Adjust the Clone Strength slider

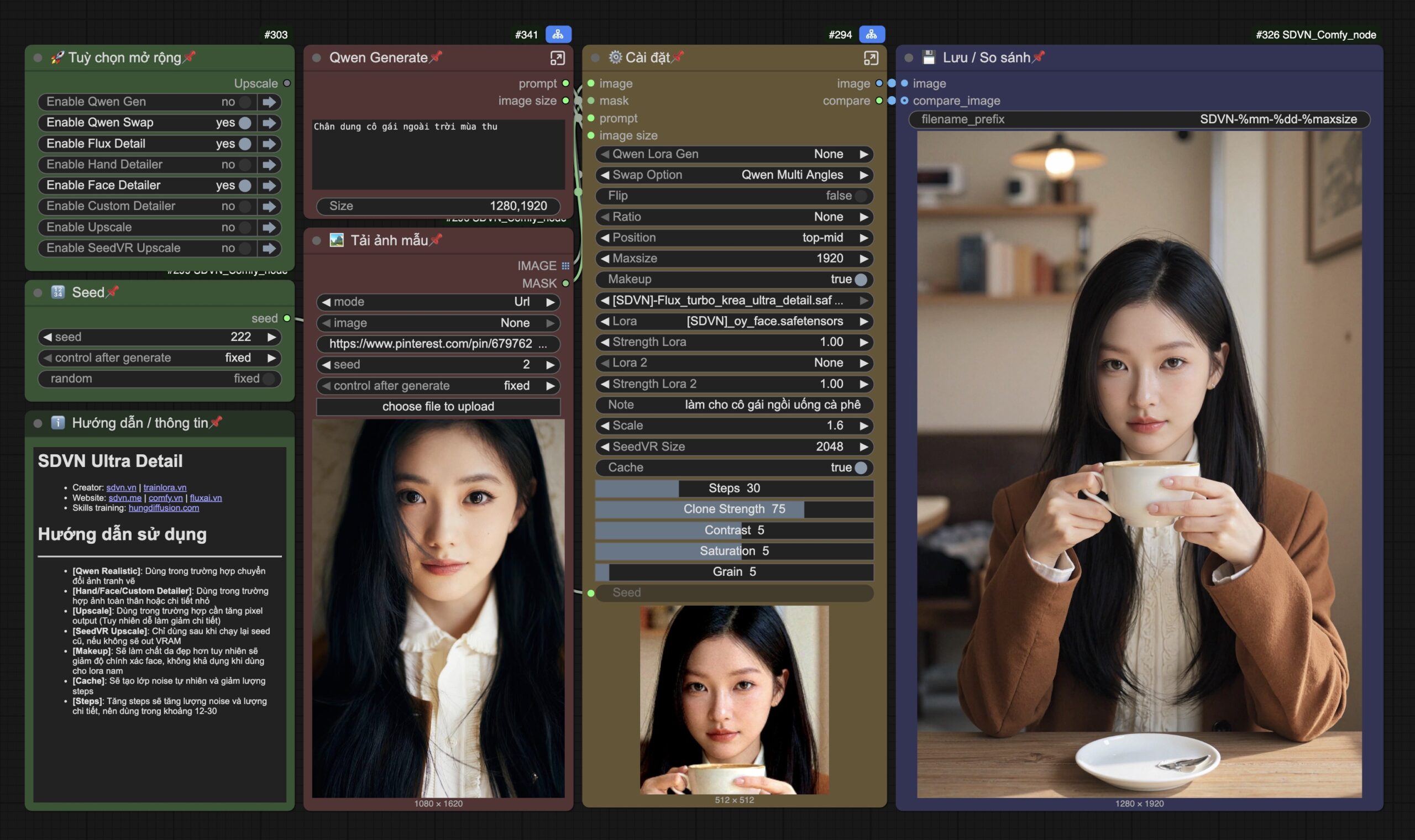coord(734,510)
